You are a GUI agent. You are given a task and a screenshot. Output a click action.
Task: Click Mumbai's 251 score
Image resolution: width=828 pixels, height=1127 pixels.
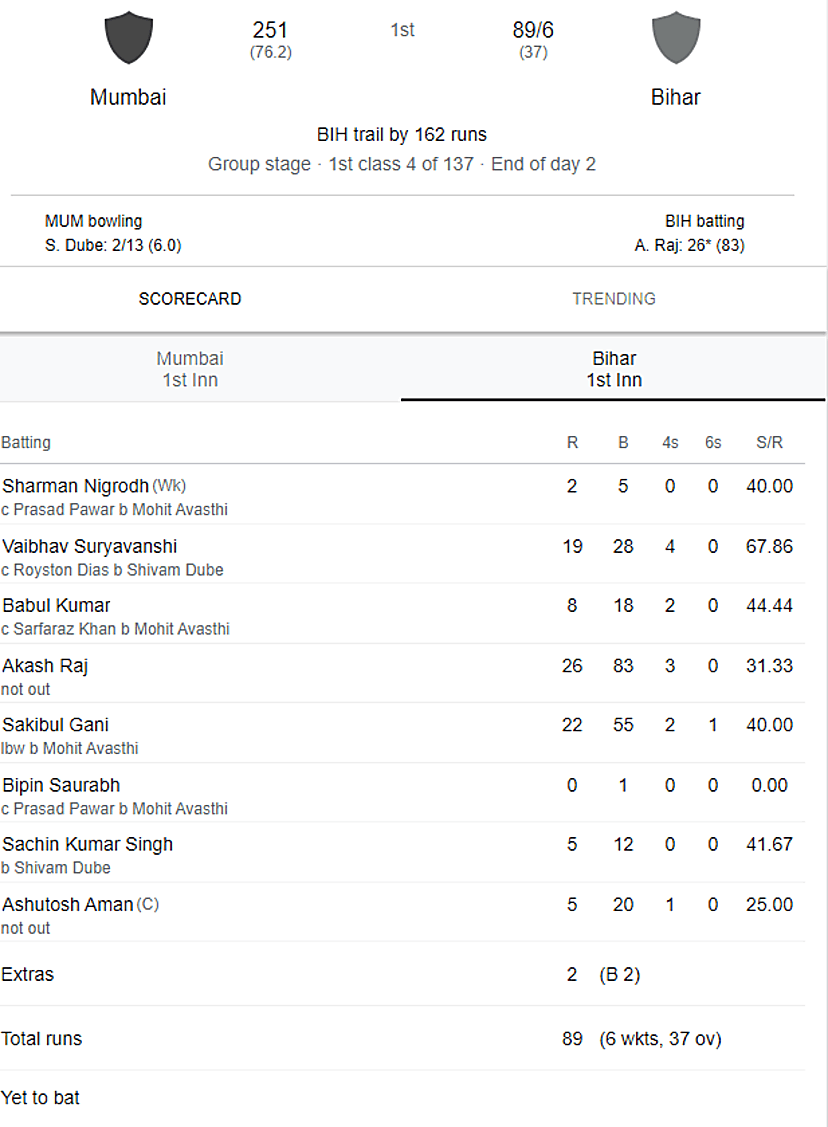[x=270, y=30]
